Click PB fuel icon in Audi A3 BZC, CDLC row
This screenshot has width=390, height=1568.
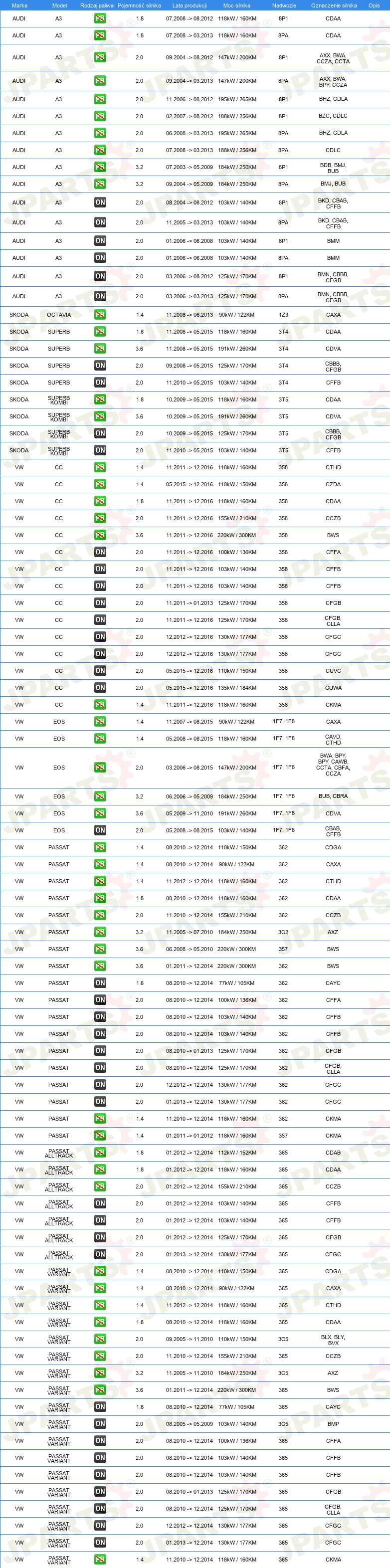tap(100, 116)
